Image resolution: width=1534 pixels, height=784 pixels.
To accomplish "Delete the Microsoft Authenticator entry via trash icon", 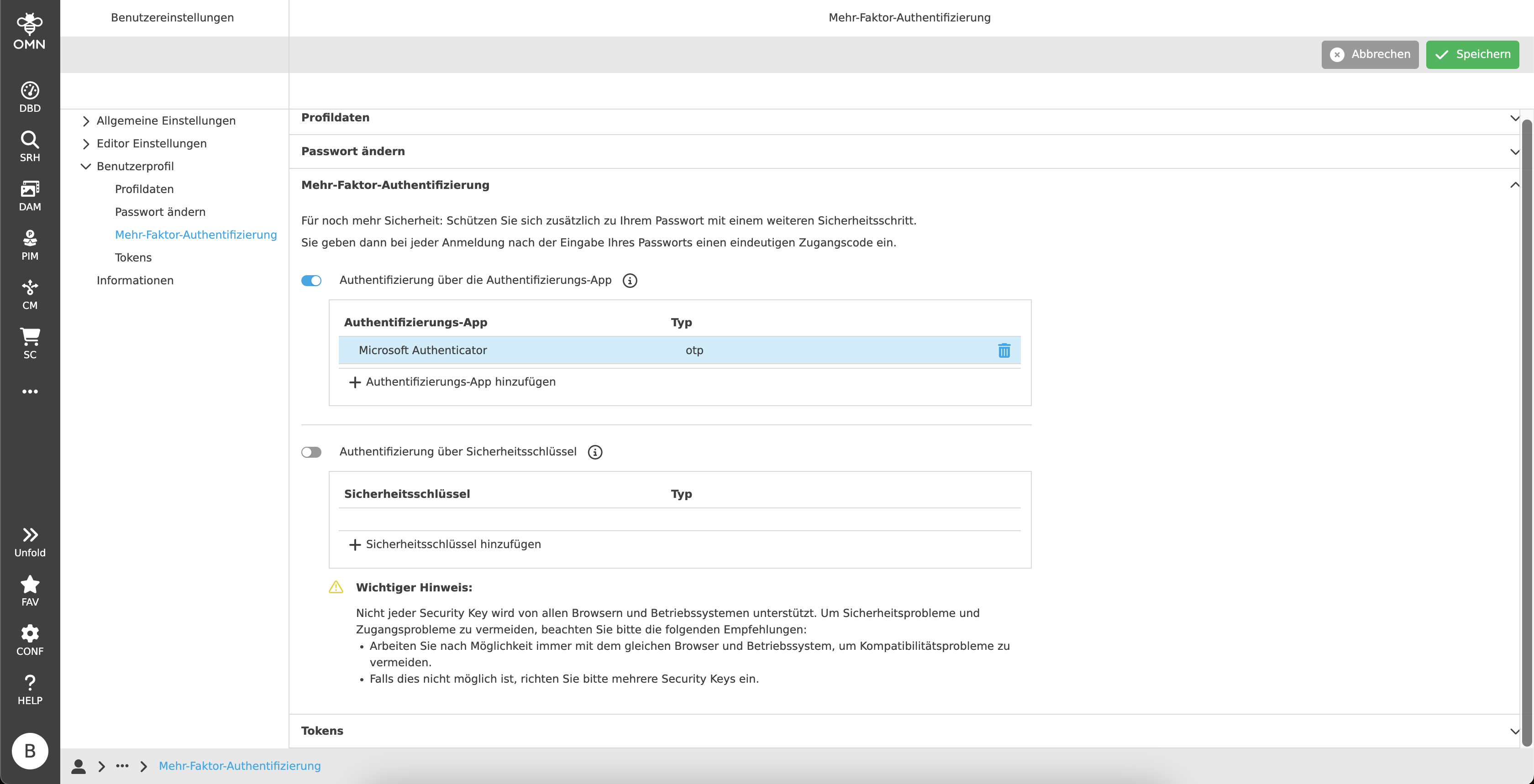I will [1004, 350].
